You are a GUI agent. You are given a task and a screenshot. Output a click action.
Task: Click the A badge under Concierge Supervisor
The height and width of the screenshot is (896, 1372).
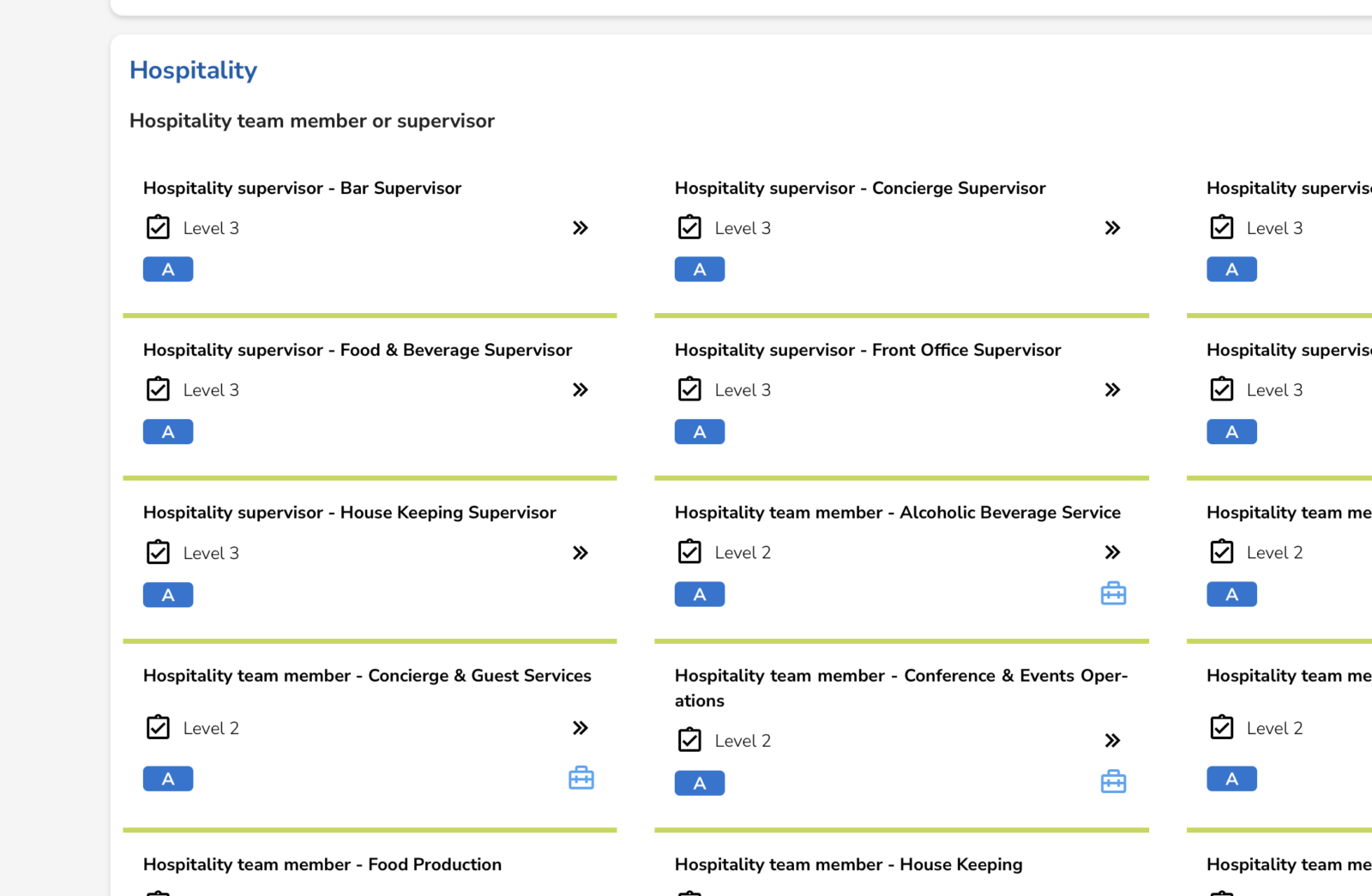(700, 269)
